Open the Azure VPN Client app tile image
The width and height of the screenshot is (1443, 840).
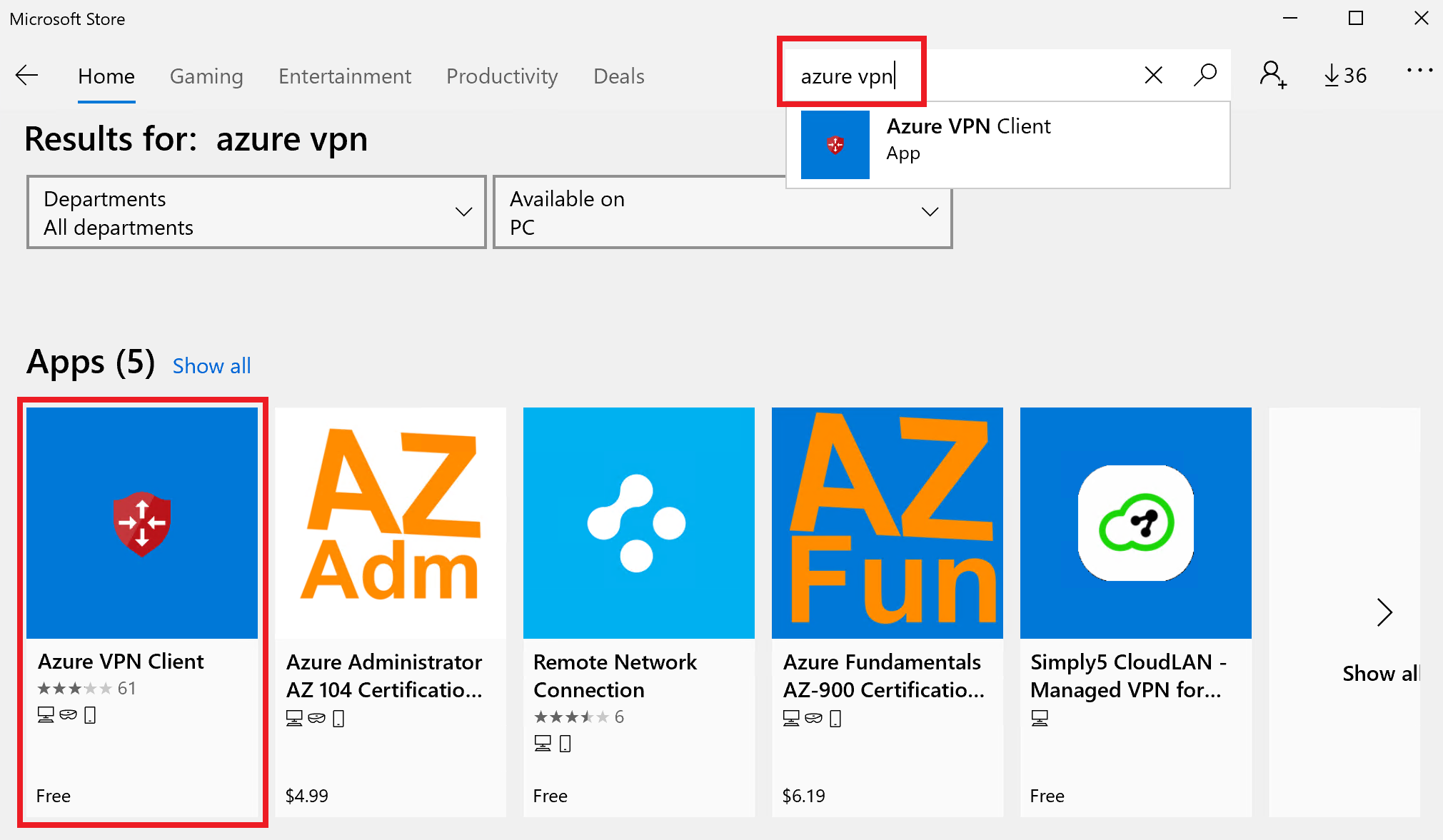coord(142,523)
